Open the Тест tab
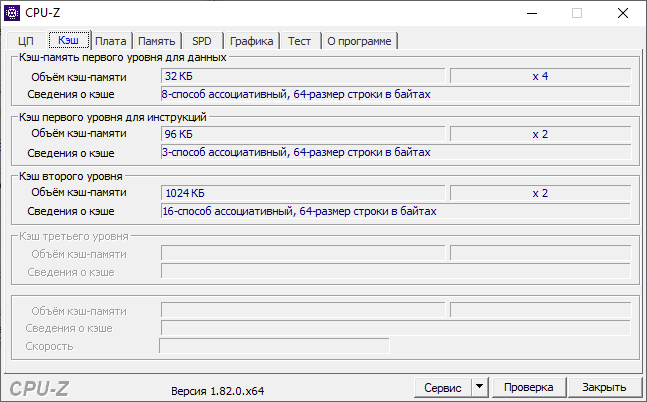 click(300, 41)
